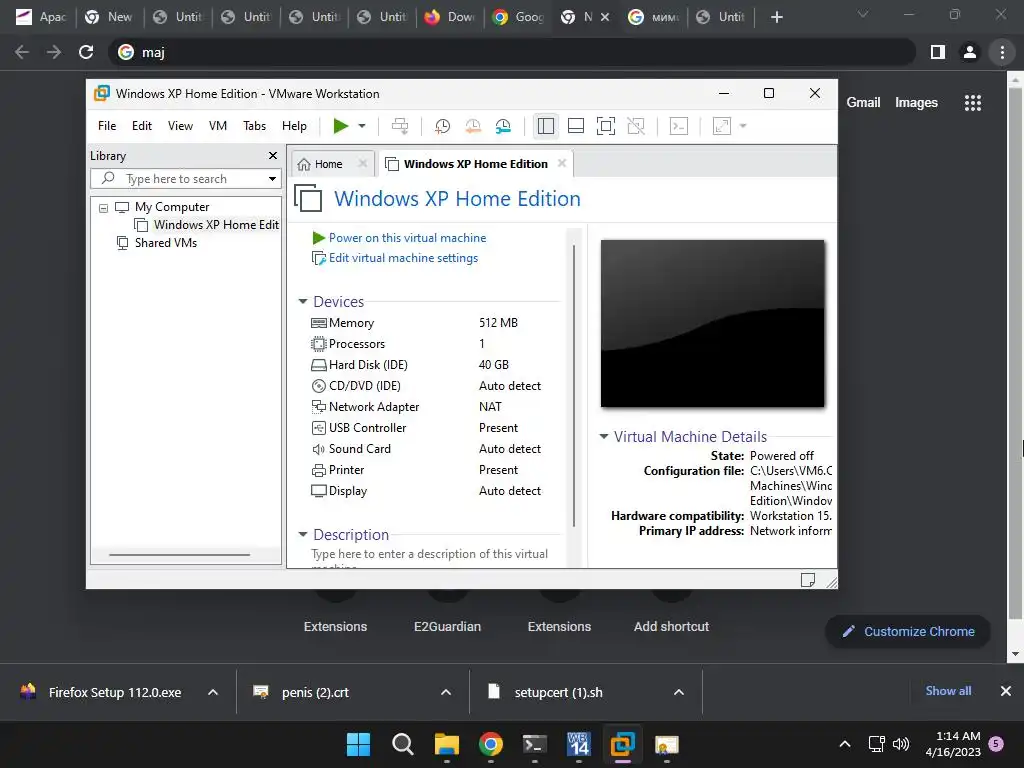Click the Unity mode toolbar icon
Screen dimensions: 1024x768
tap(635, 126)
